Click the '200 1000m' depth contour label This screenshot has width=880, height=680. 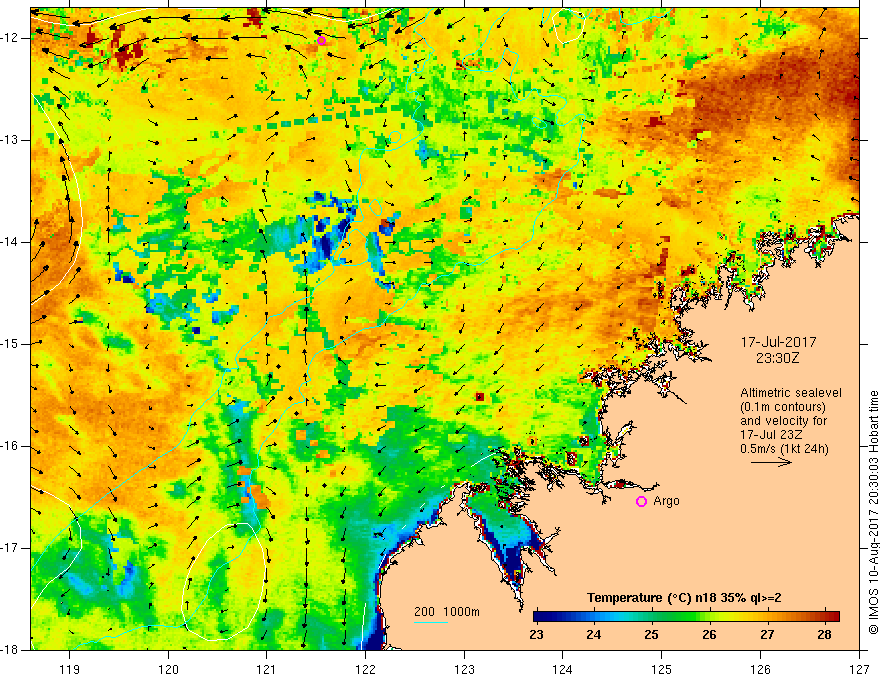tap(447, 612)
